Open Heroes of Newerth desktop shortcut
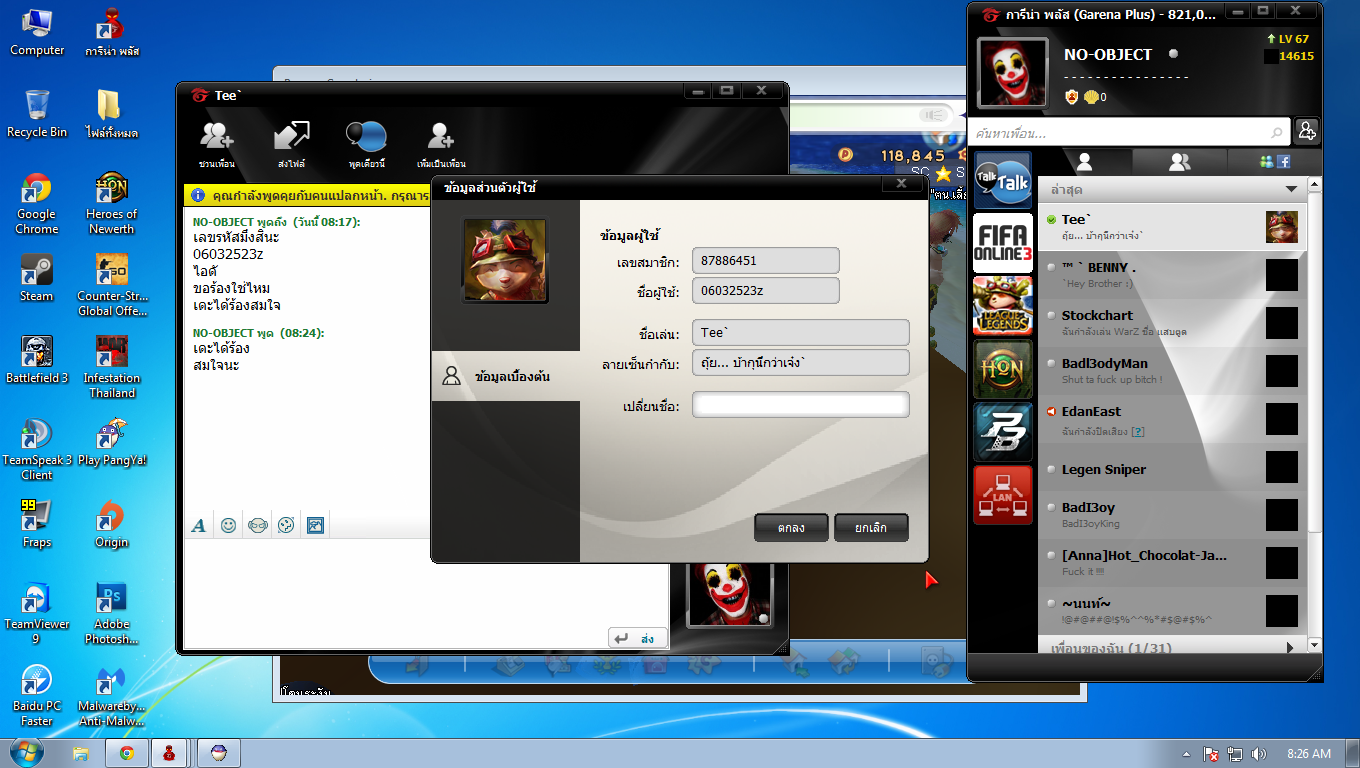Image resolution: width=1360 pixels, height=768 pixels. (x=111, y=203)
